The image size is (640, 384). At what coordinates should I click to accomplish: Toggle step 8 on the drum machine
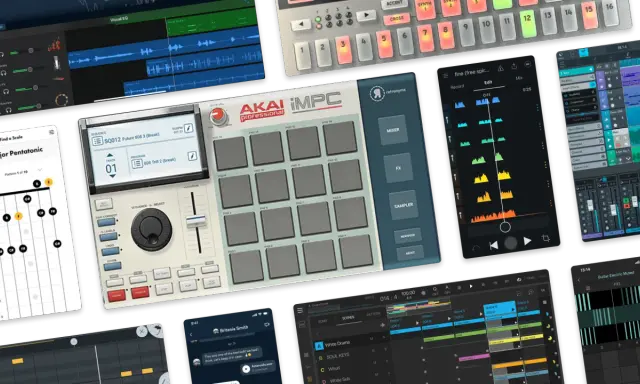[x=446, y=36]
